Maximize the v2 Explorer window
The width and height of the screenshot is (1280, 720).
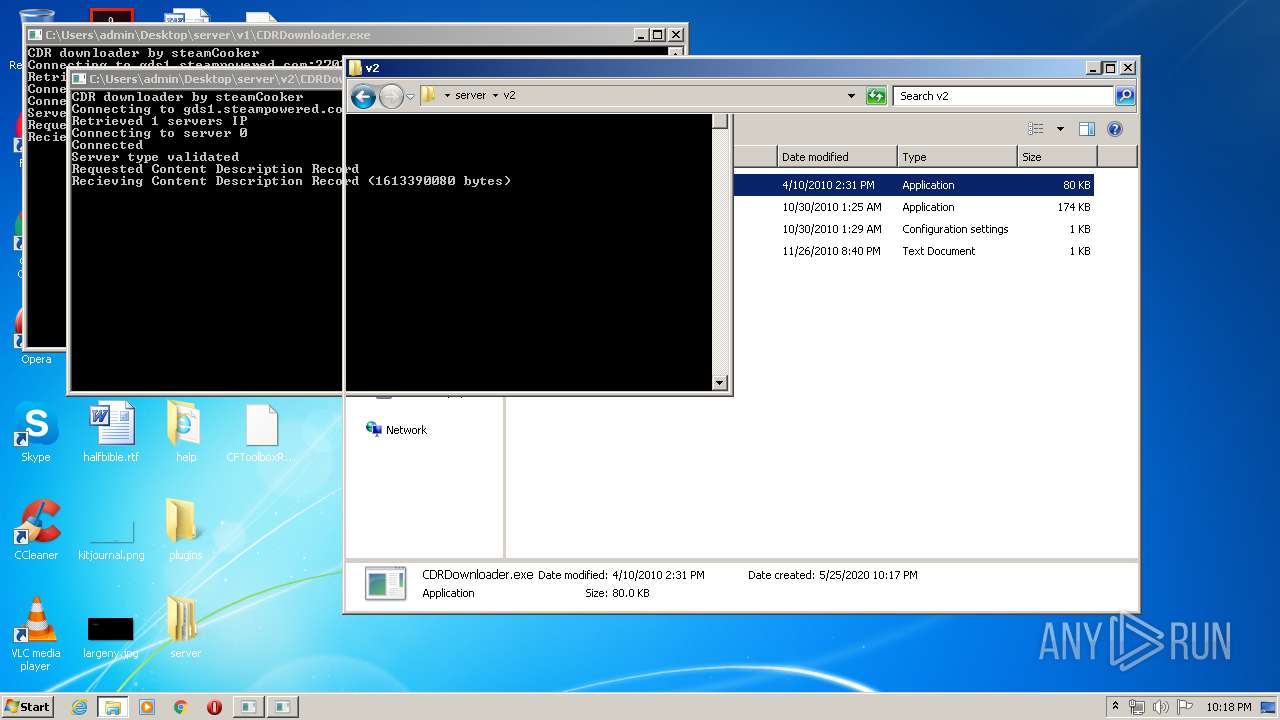pos(1109,68)
